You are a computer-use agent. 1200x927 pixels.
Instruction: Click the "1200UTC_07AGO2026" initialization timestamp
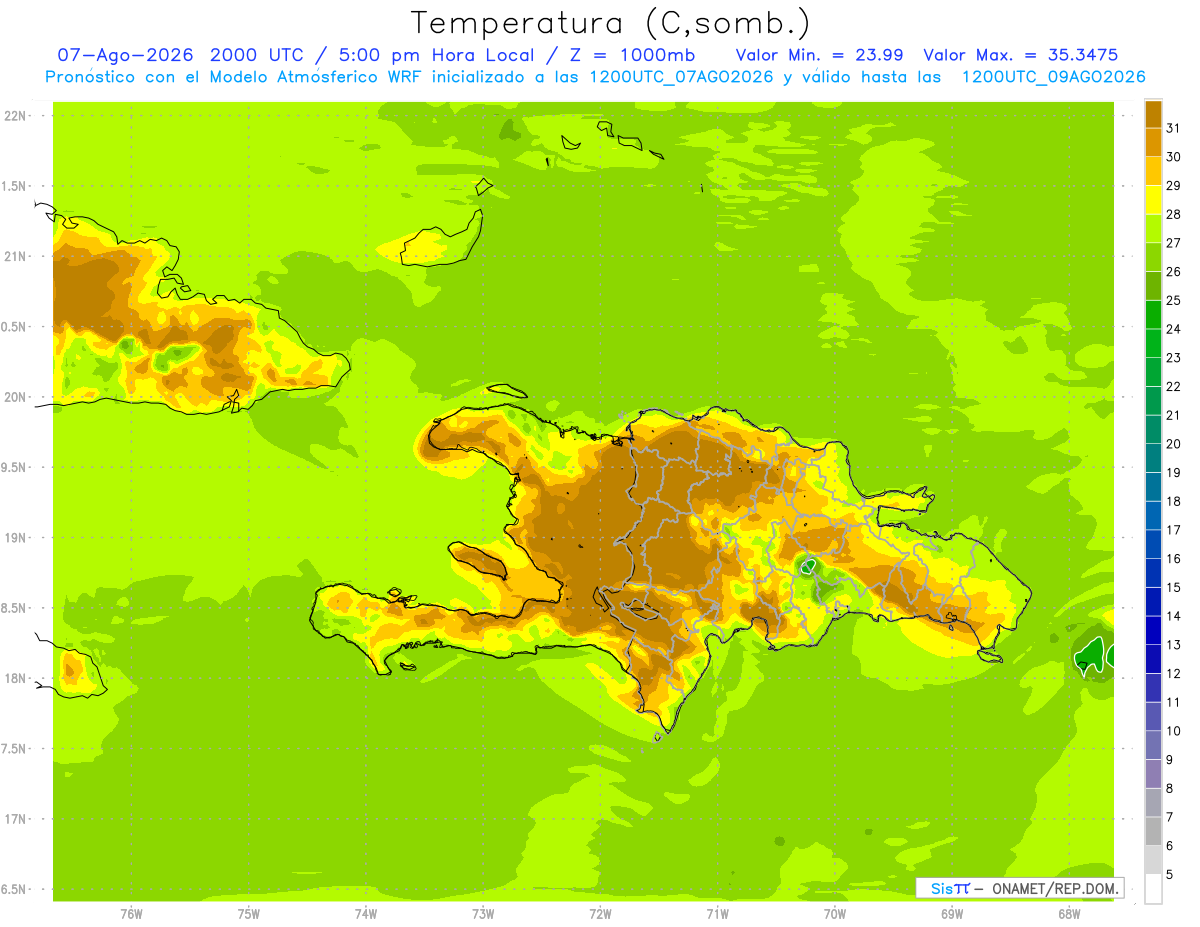(x=682, y=77)
